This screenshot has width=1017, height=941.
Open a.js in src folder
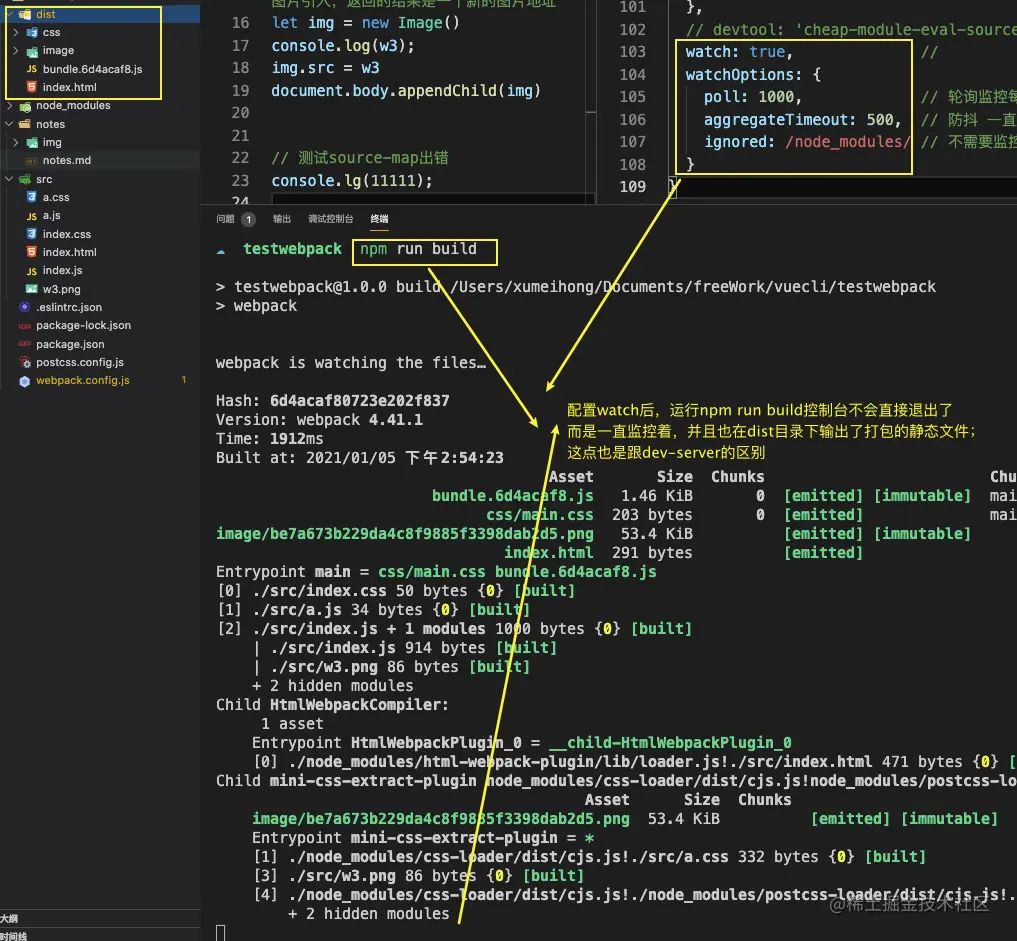click(51, 215)
